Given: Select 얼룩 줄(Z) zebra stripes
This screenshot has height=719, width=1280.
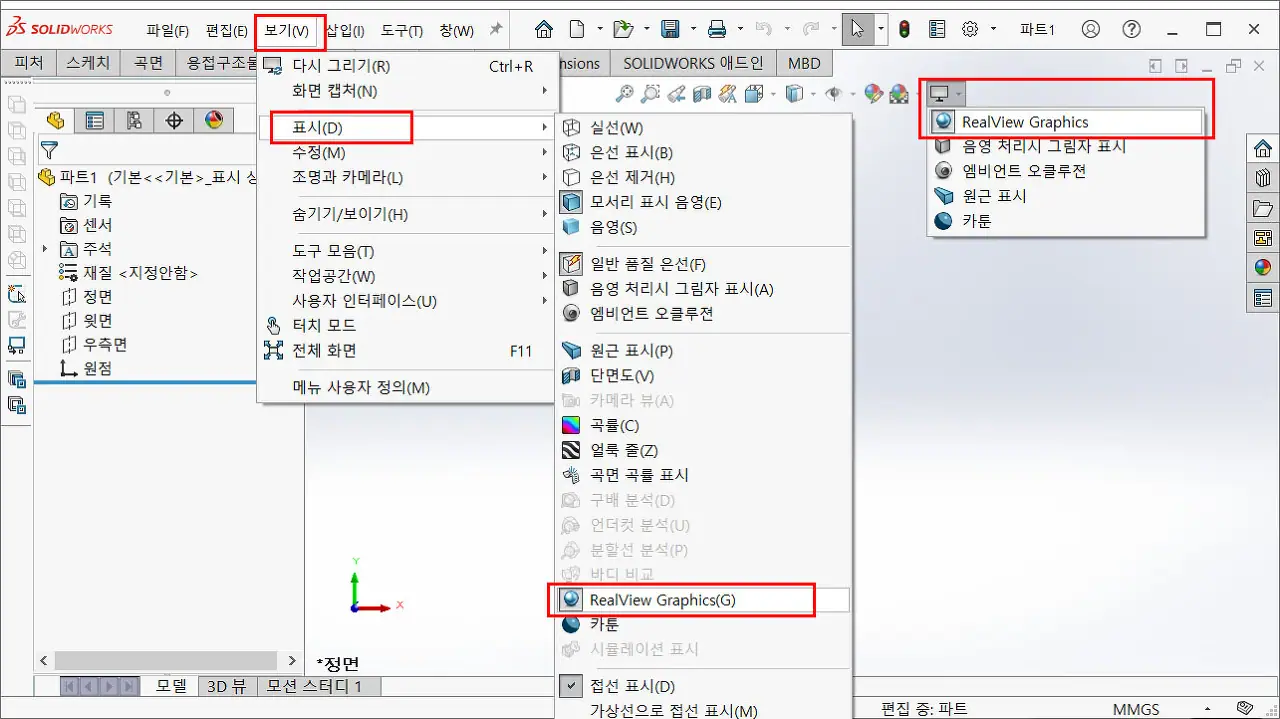Looking at the screenshot, I should [x=703, y=450].
